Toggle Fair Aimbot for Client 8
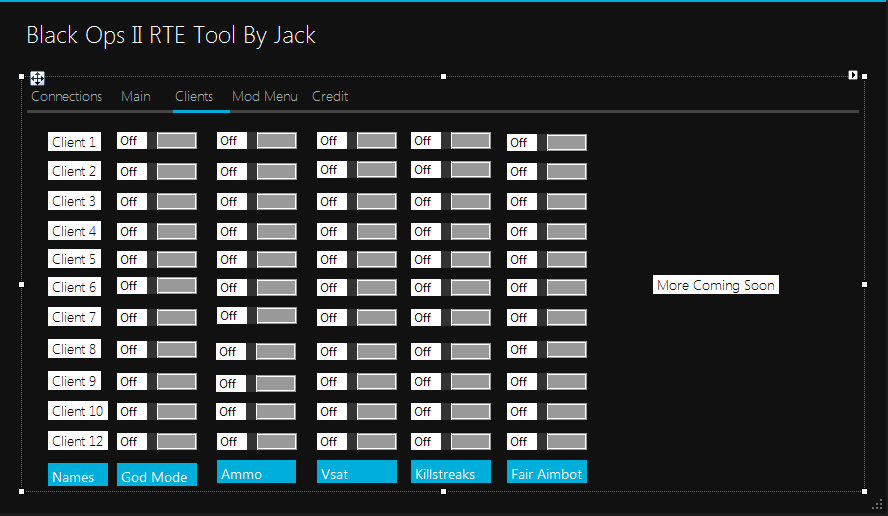The height and width of the screenshot is (516, 888). click(x=547, y=349)
